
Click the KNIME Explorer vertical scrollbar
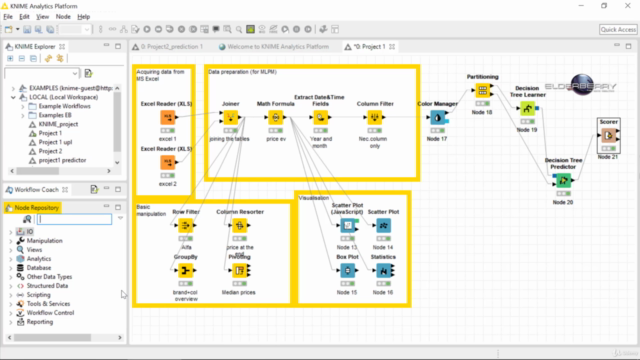tap(117, 122)
